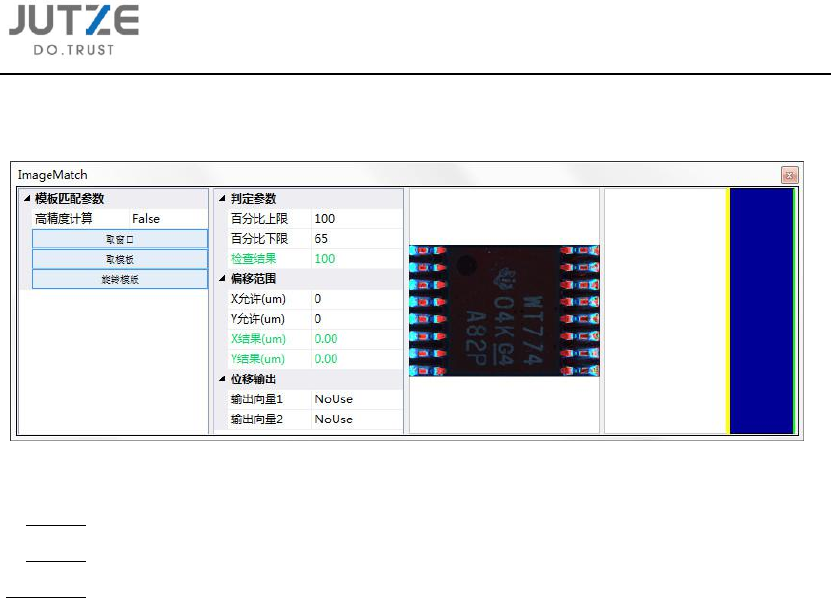Select the X结果(um) value 0.00
831x598 pixels.
coord(357,339)
